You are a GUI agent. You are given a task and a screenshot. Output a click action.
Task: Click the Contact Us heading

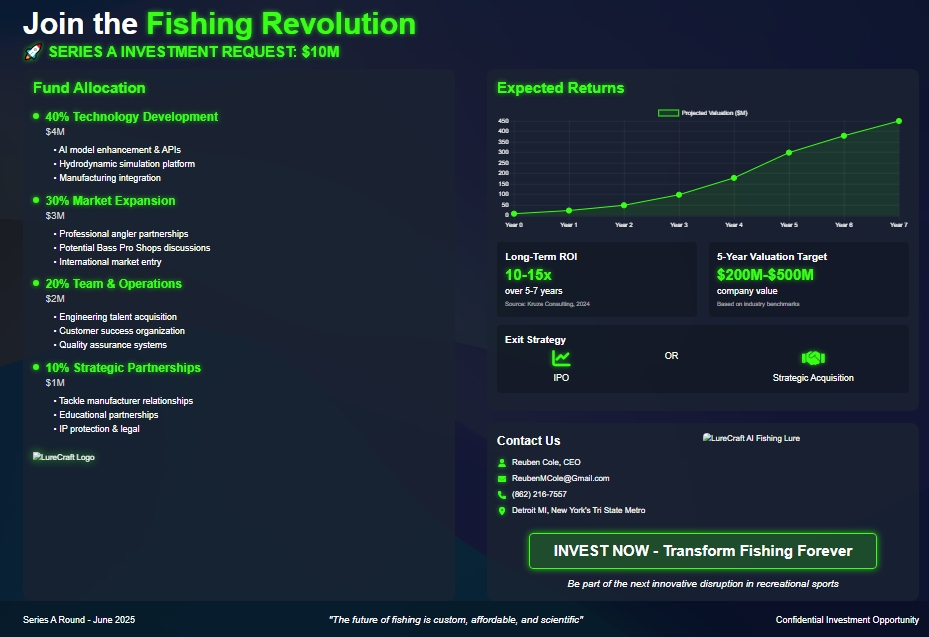pos(528,441)
